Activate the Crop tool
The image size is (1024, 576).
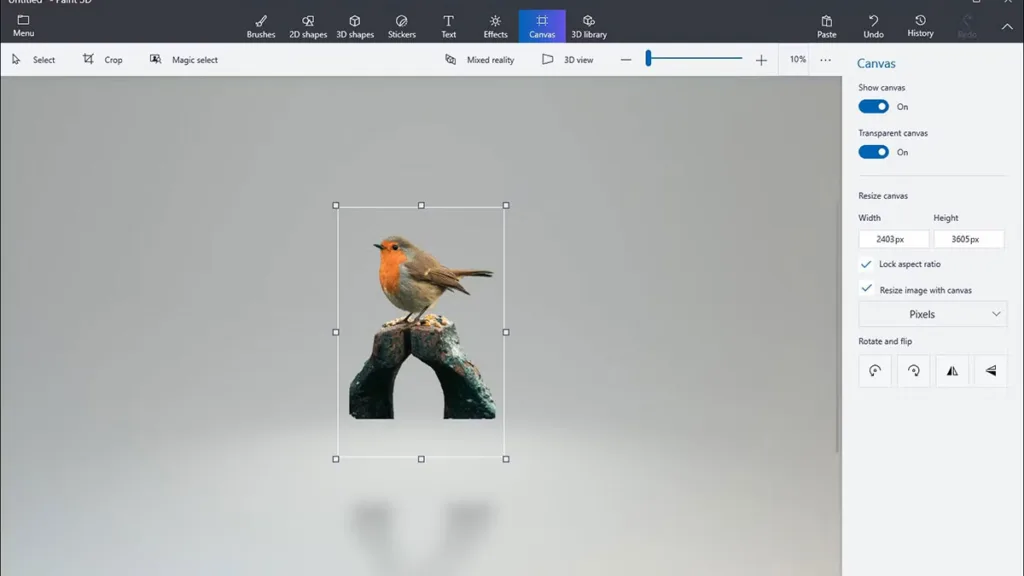point(103,59)
